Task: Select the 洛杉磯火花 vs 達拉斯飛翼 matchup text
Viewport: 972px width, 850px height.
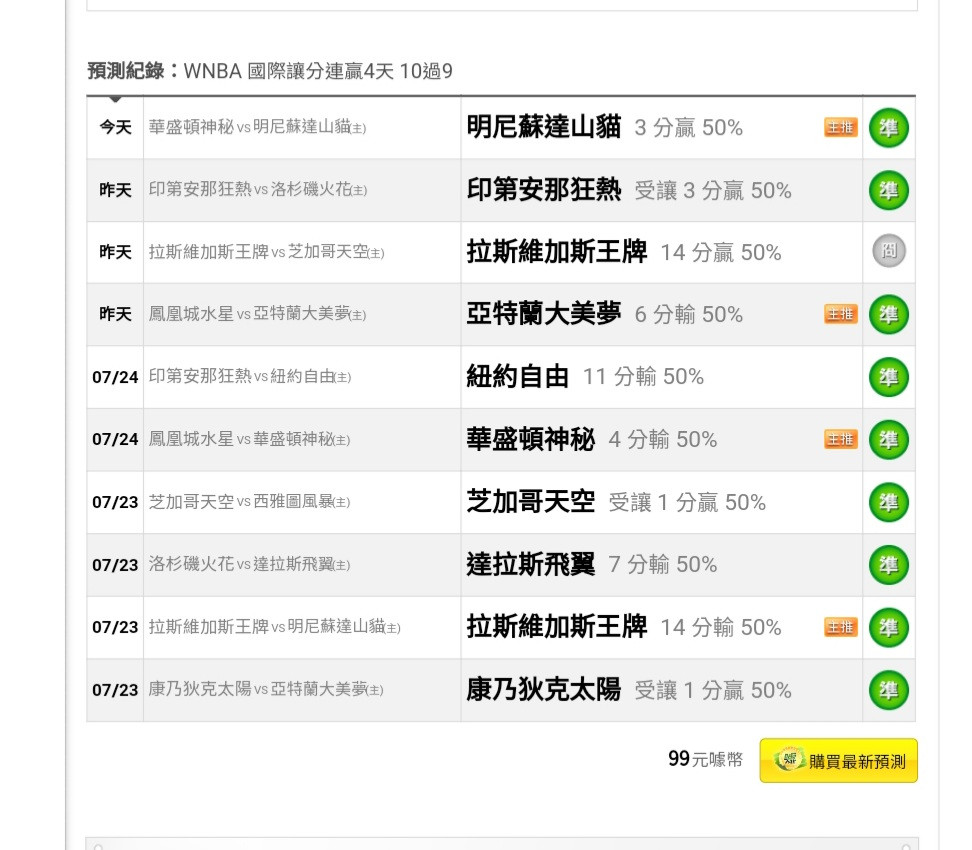Action: click(249, 564)
